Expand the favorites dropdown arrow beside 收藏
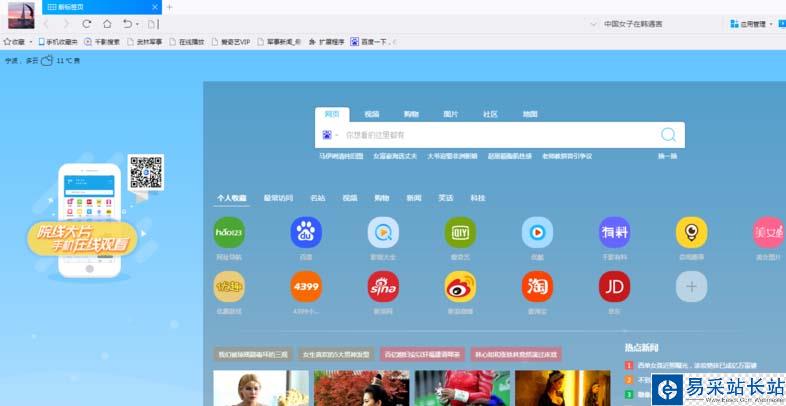 click(x=31, y=42)
